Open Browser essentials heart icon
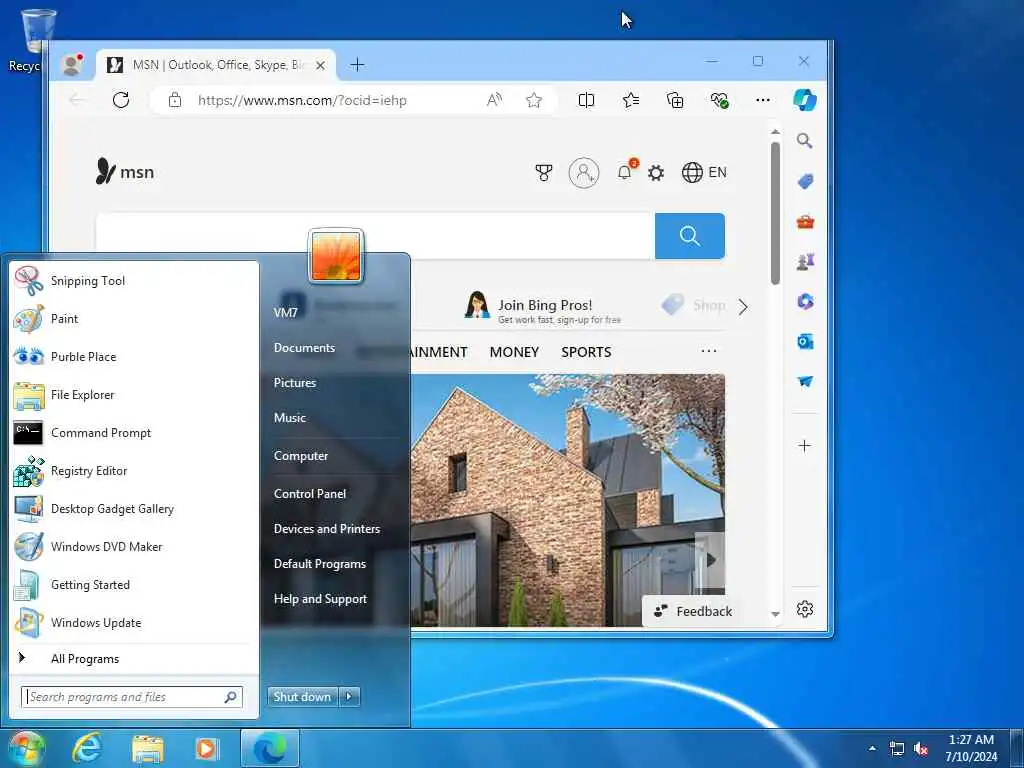Viewport: 1024px width, 768px height. click(x=719, y=100)
